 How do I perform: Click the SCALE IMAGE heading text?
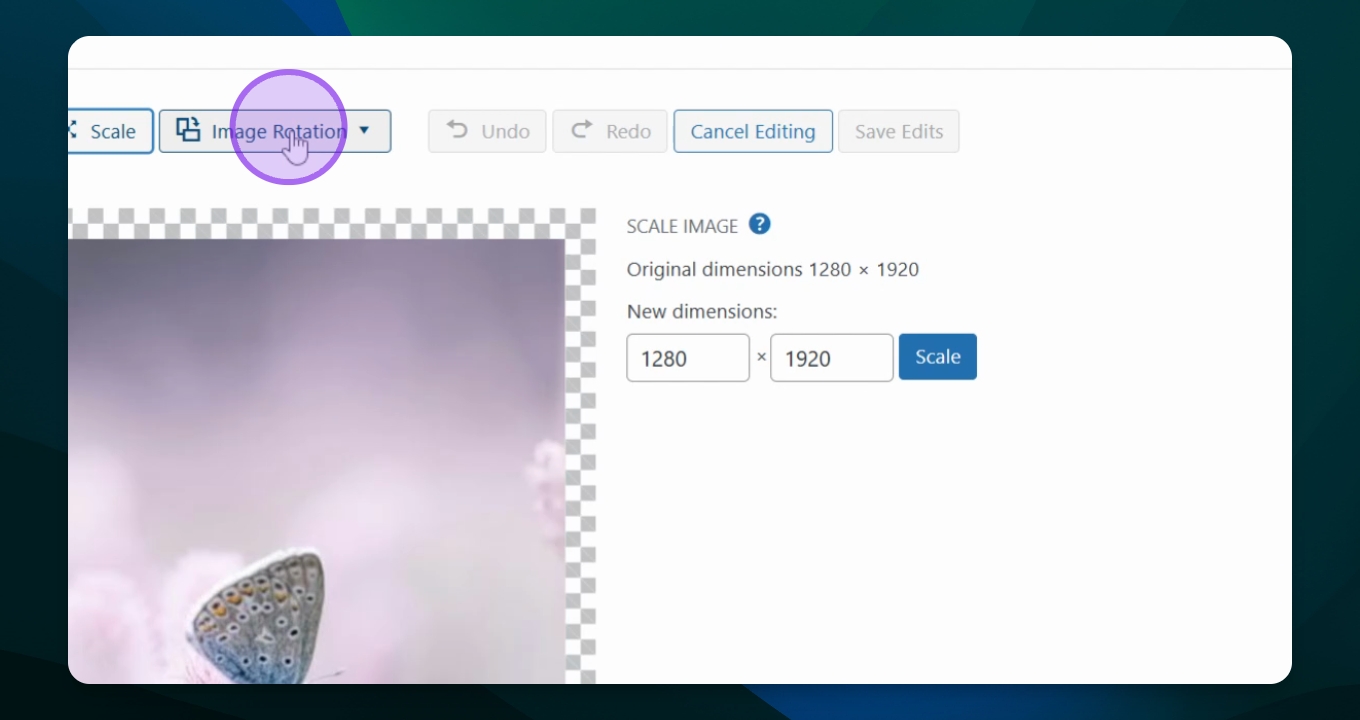pos(682,226)
